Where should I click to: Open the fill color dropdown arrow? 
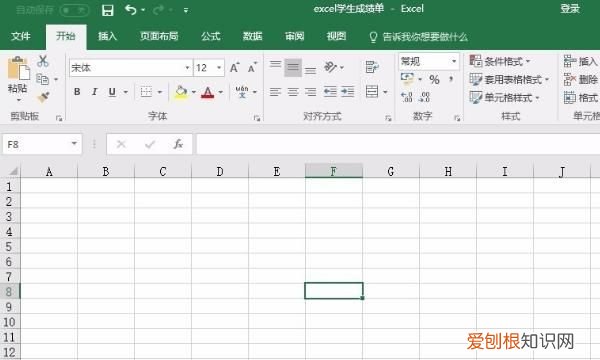(x=194, y=92)
